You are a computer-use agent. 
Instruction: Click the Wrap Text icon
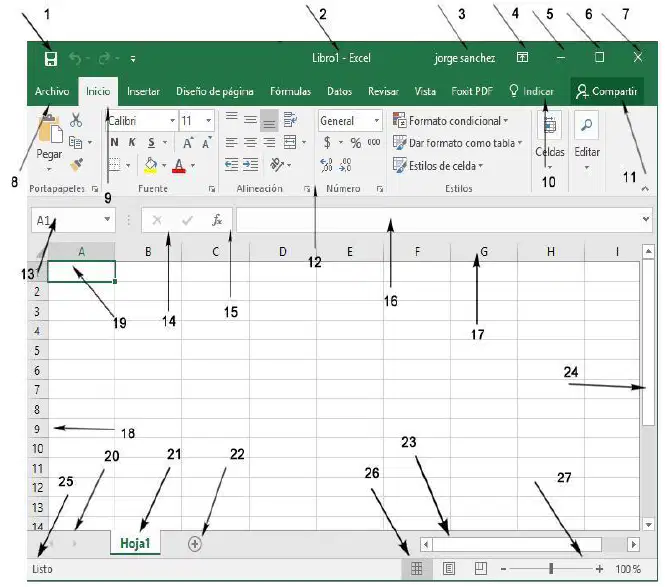(291, 120)
